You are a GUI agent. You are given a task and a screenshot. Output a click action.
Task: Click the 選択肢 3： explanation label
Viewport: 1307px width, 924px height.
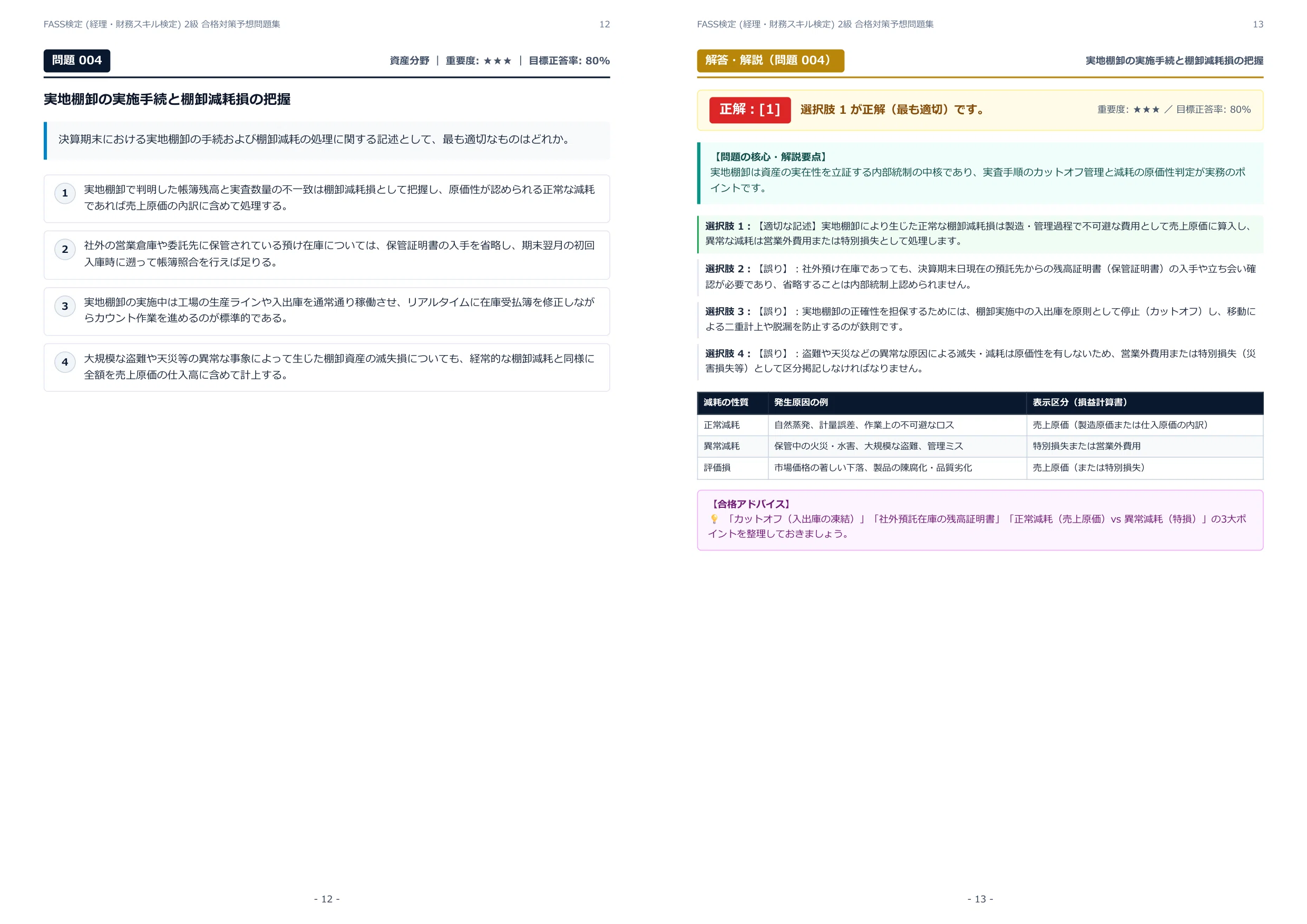click(x=729, y=311)
